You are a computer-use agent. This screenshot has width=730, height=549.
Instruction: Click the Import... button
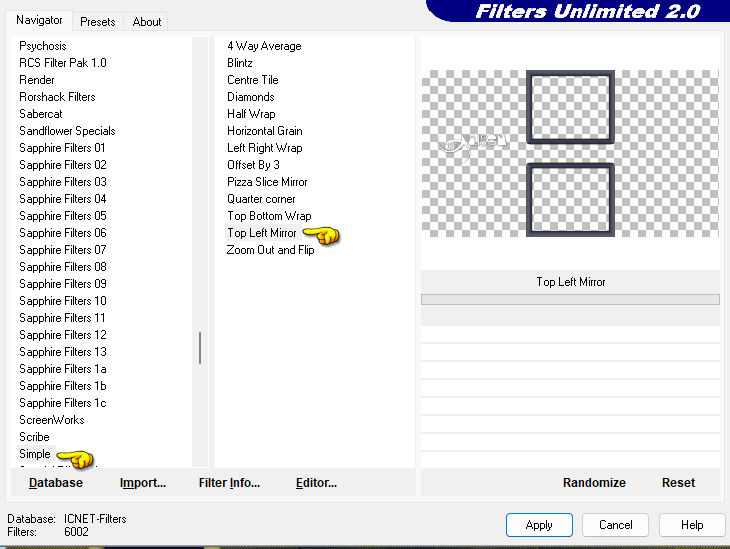143,483
